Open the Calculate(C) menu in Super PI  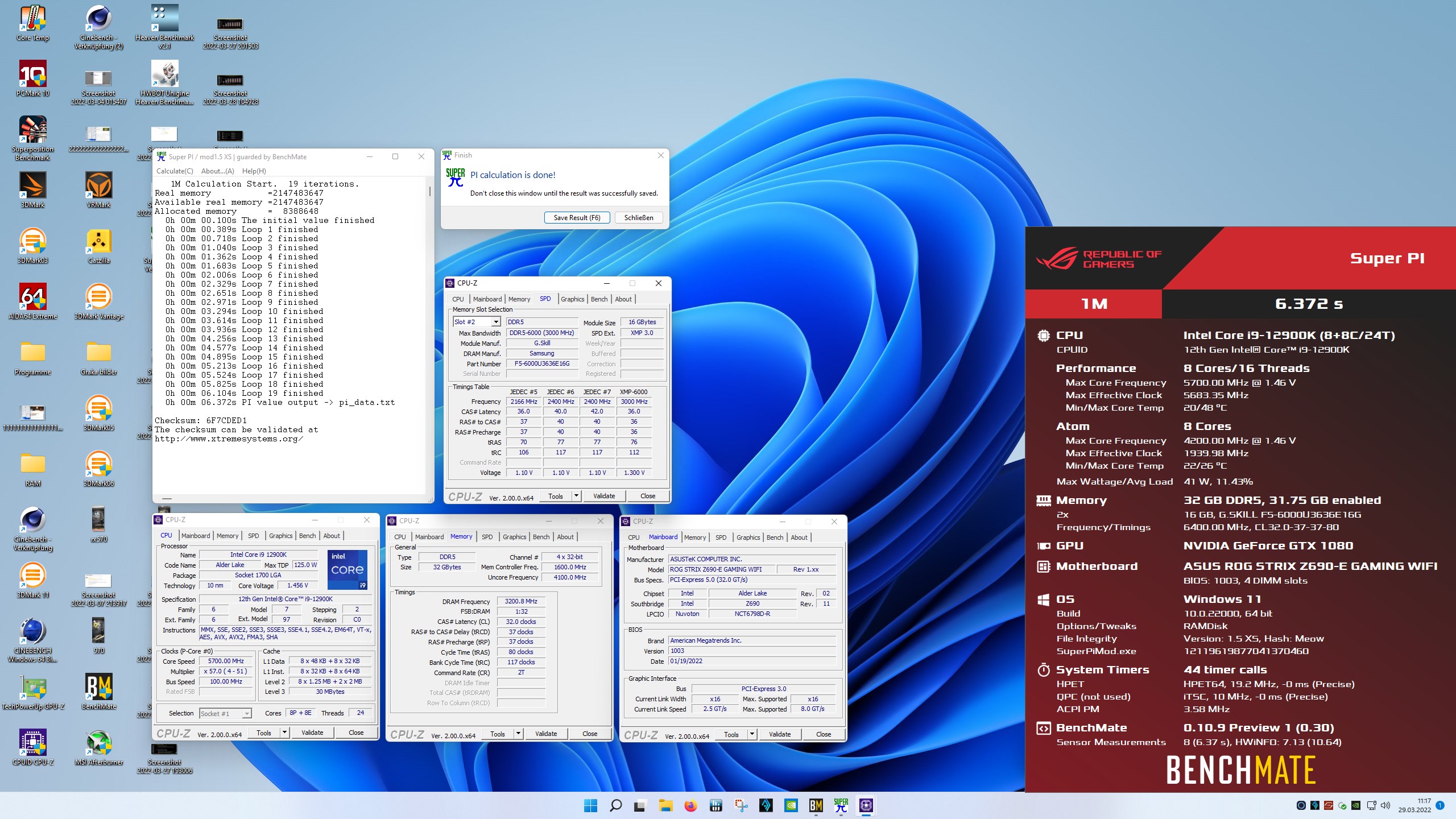point(175,171)
